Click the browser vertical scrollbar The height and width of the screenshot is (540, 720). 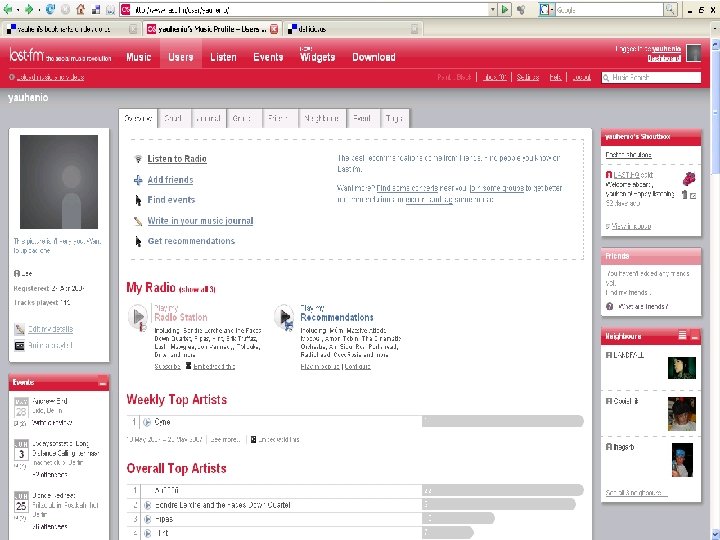pos(715,289)
